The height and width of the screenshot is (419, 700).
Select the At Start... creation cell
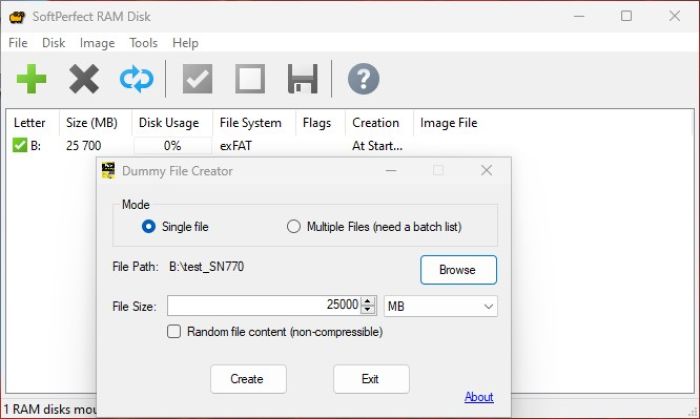tap(377, 145)
